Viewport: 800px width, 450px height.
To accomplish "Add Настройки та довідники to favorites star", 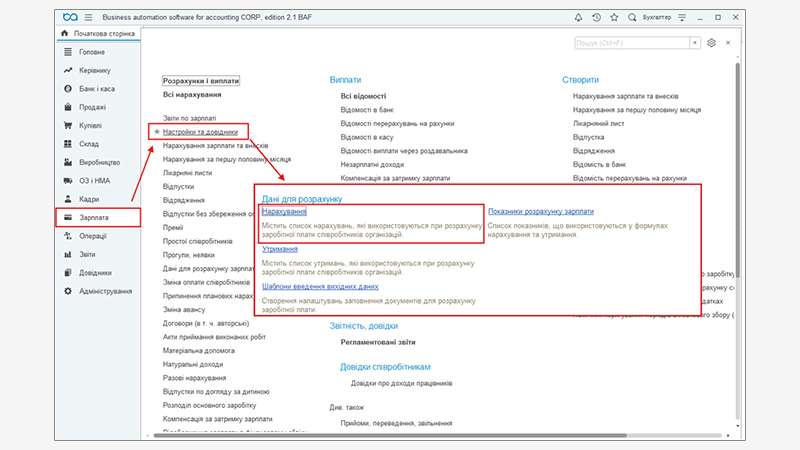I will coord(156,132).
